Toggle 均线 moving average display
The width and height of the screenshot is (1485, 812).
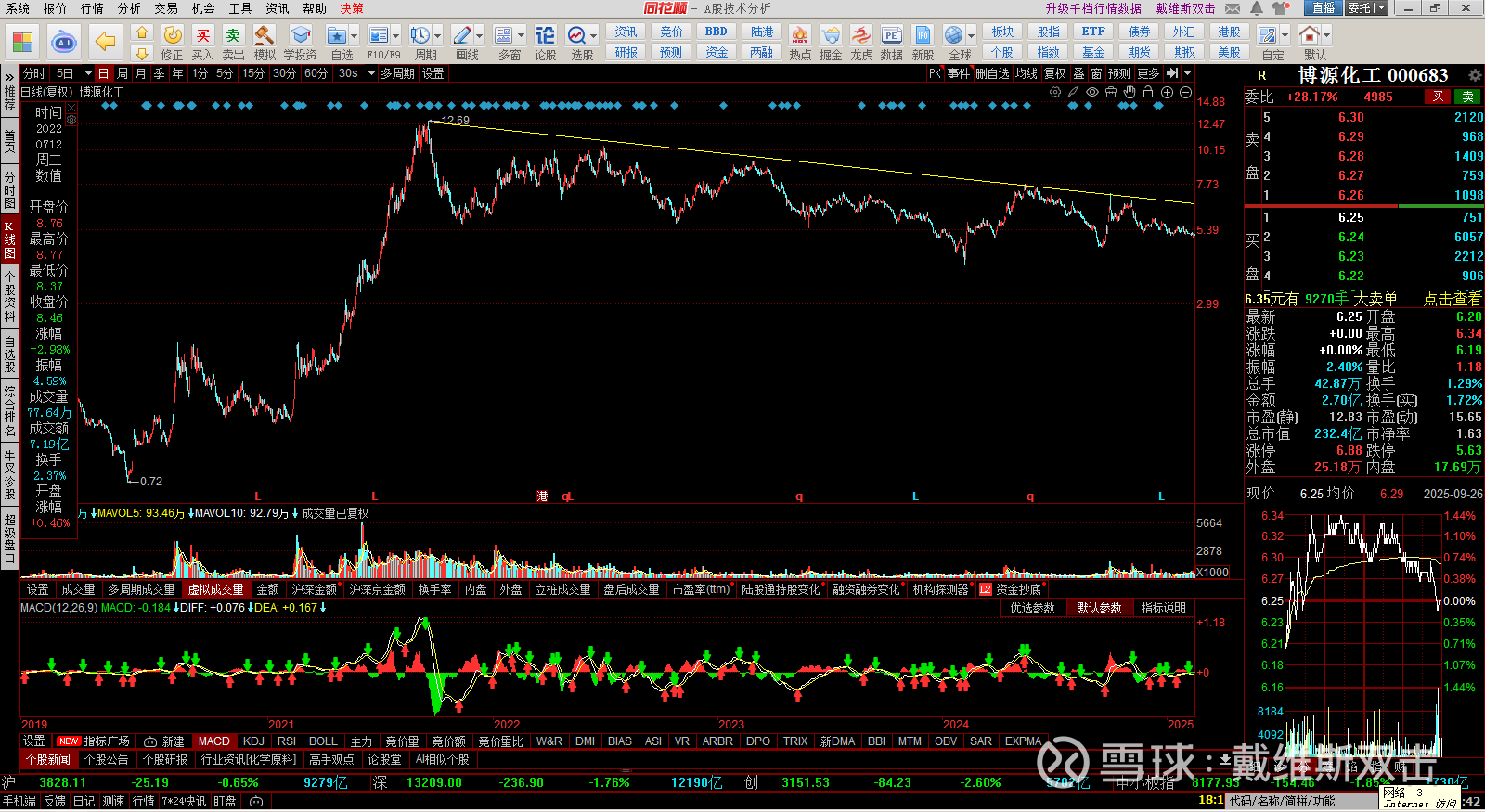pyautogui.click(x=1026, y=73)
